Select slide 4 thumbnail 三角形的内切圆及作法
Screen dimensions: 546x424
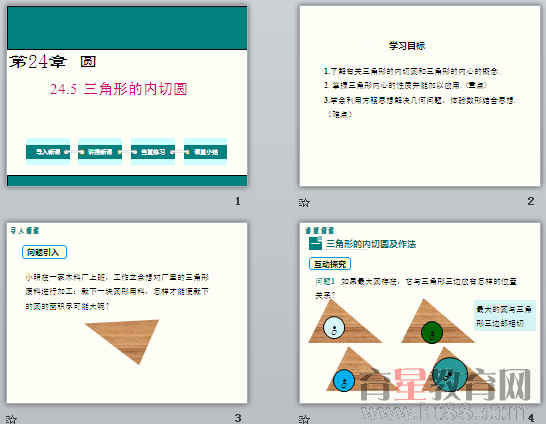click(x=420, y=313)
